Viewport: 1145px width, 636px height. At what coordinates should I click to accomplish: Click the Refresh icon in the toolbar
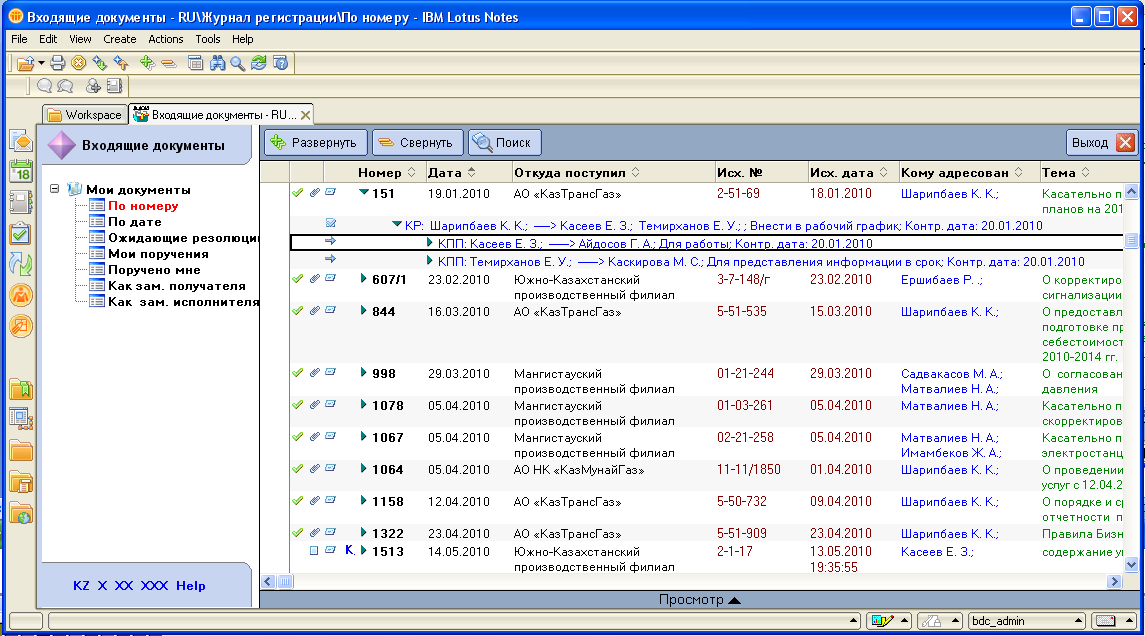(x=259, y=63)
